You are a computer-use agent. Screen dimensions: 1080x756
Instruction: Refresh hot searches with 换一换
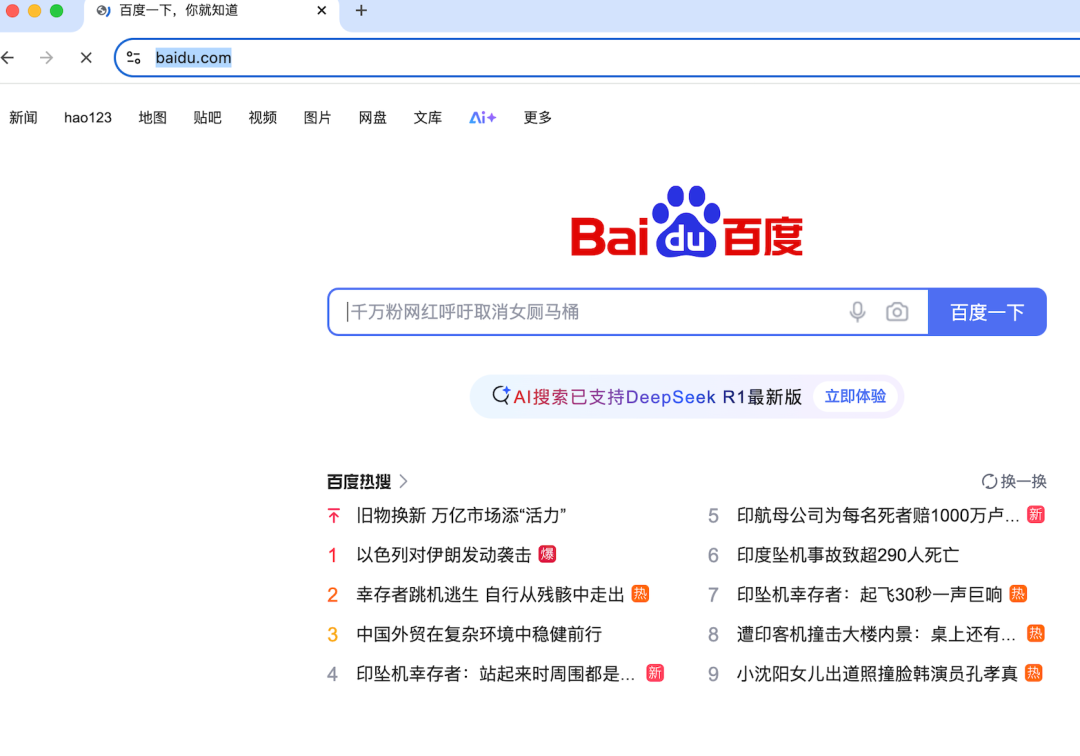point(1014,481)
